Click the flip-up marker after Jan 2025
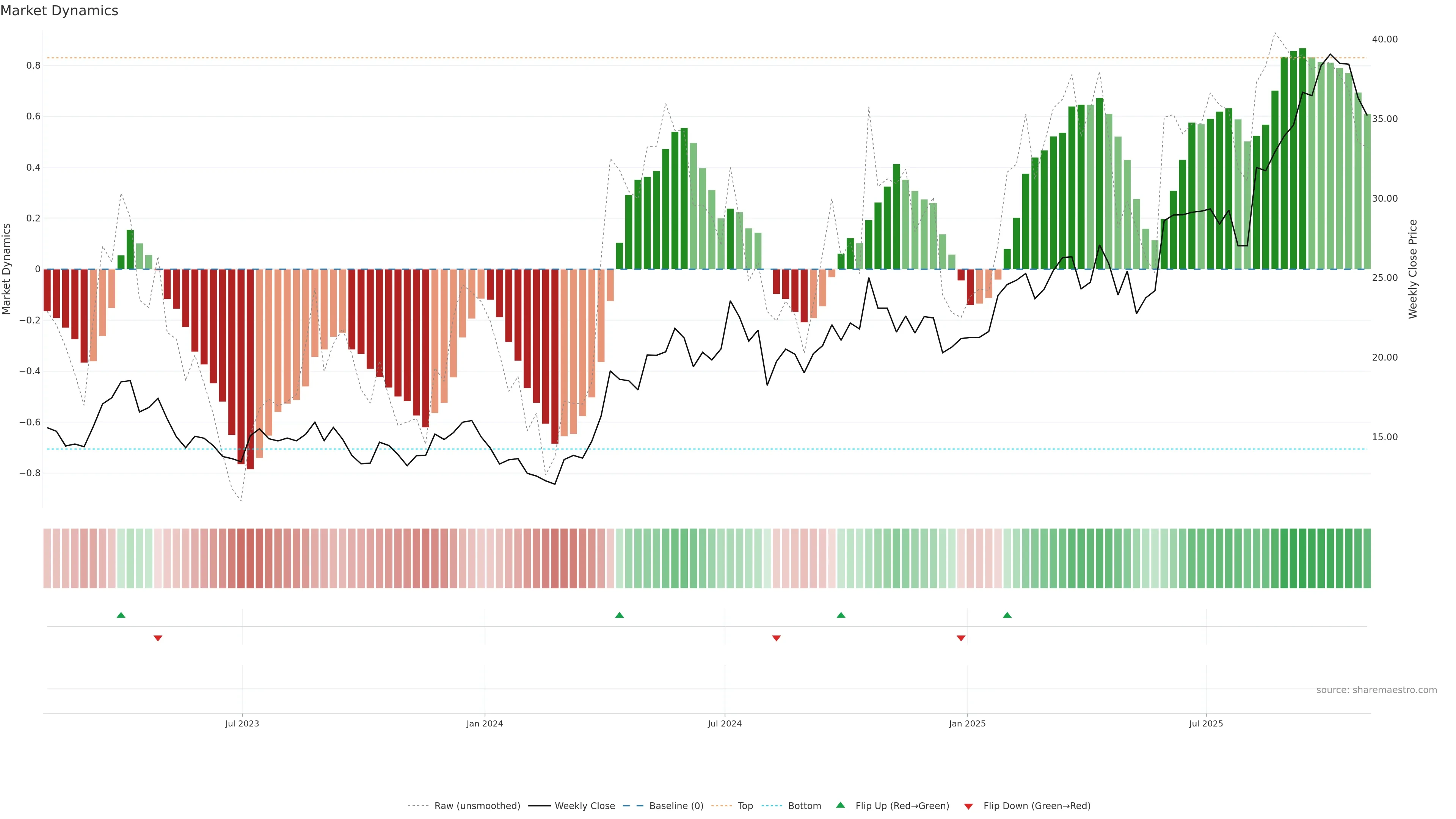The image size is (1456, 819). coord(1007,615)
